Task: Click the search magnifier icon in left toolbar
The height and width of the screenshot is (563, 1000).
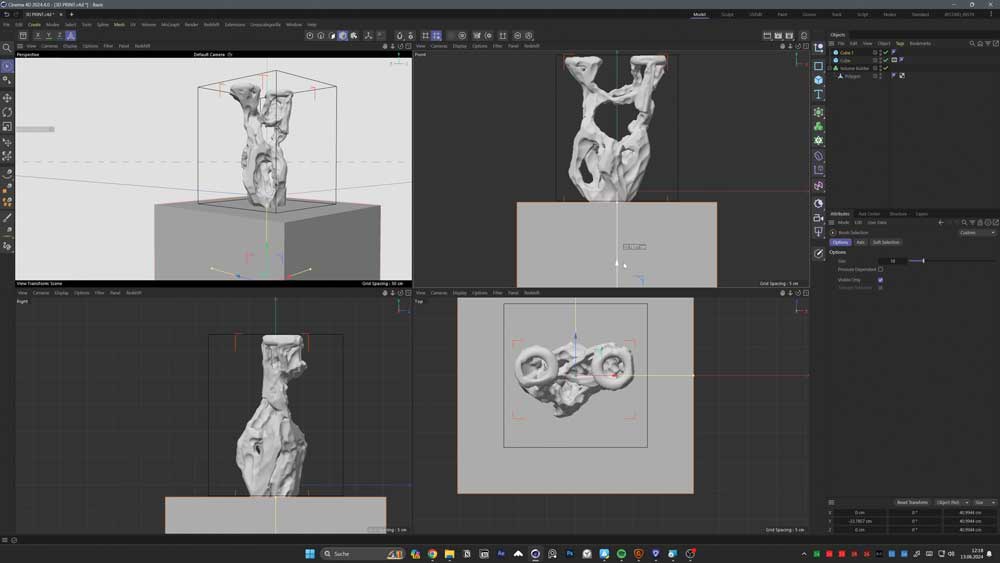Action: click(7, 48)
